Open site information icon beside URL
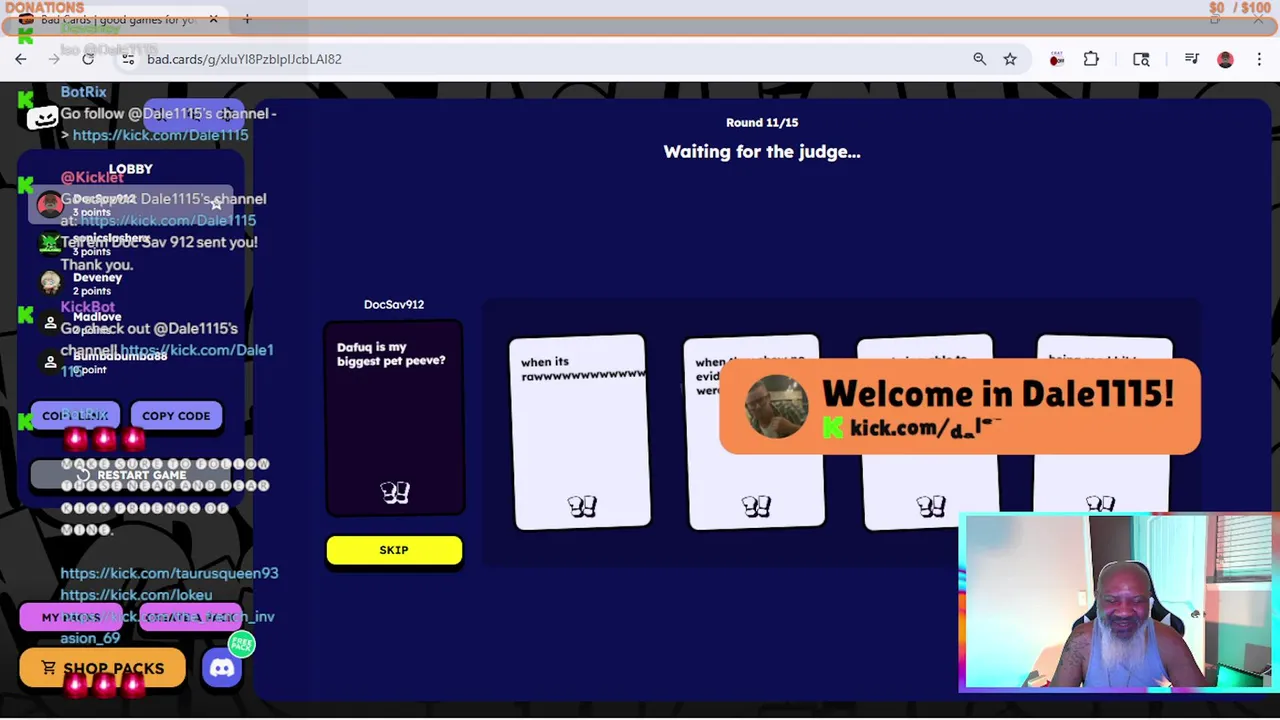1280x720 pixels. click(128, 59)
